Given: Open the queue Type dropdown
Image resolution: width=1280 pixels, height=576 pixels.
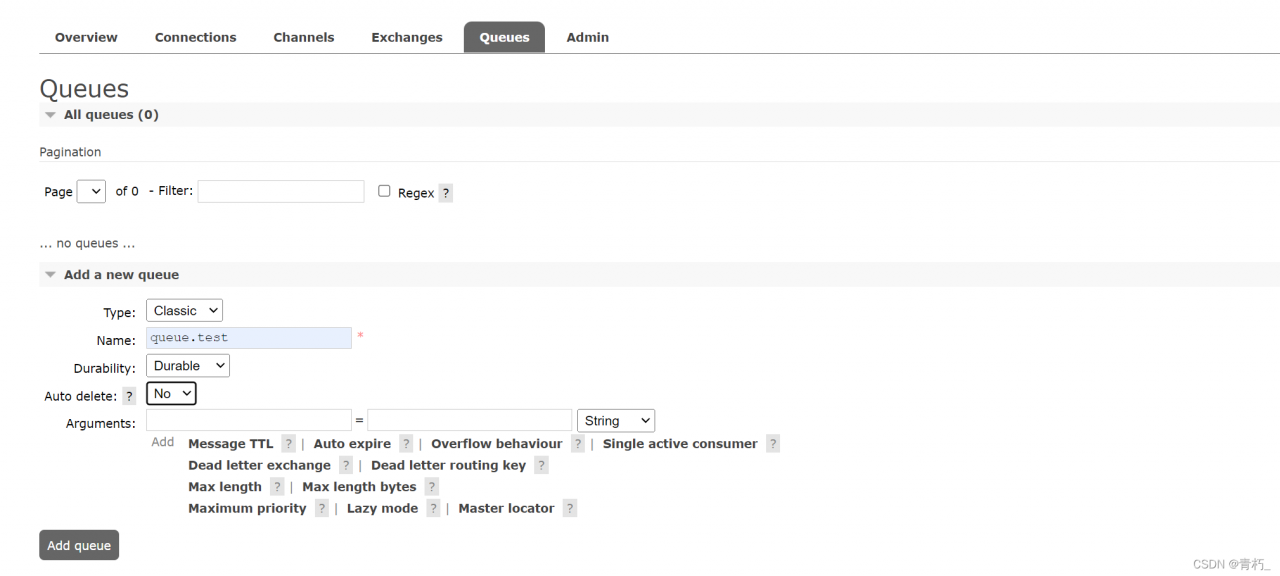Looking at the screenshot, I should (x=184, y=311).
